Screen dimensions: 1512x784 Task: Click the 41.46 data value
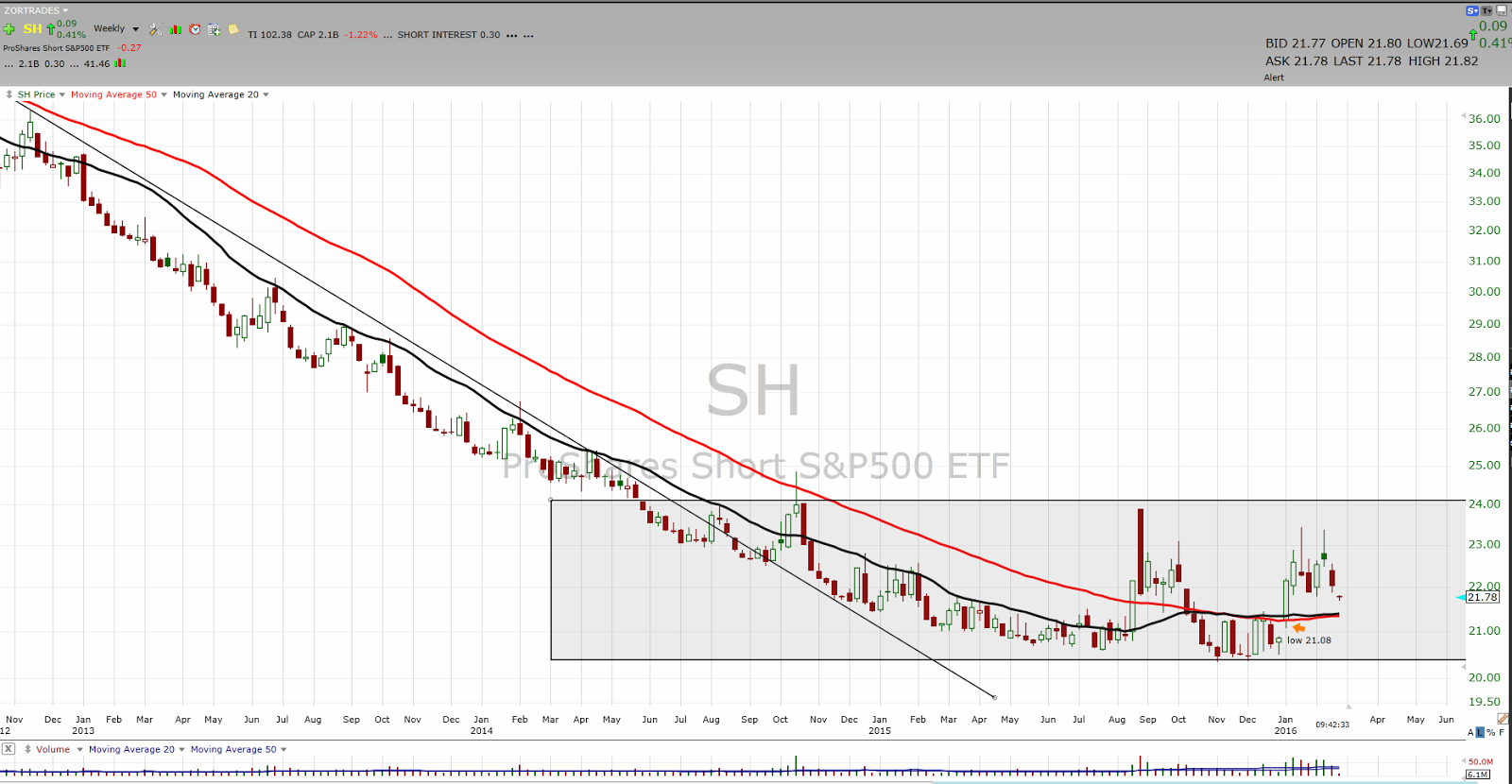point(96,64)
